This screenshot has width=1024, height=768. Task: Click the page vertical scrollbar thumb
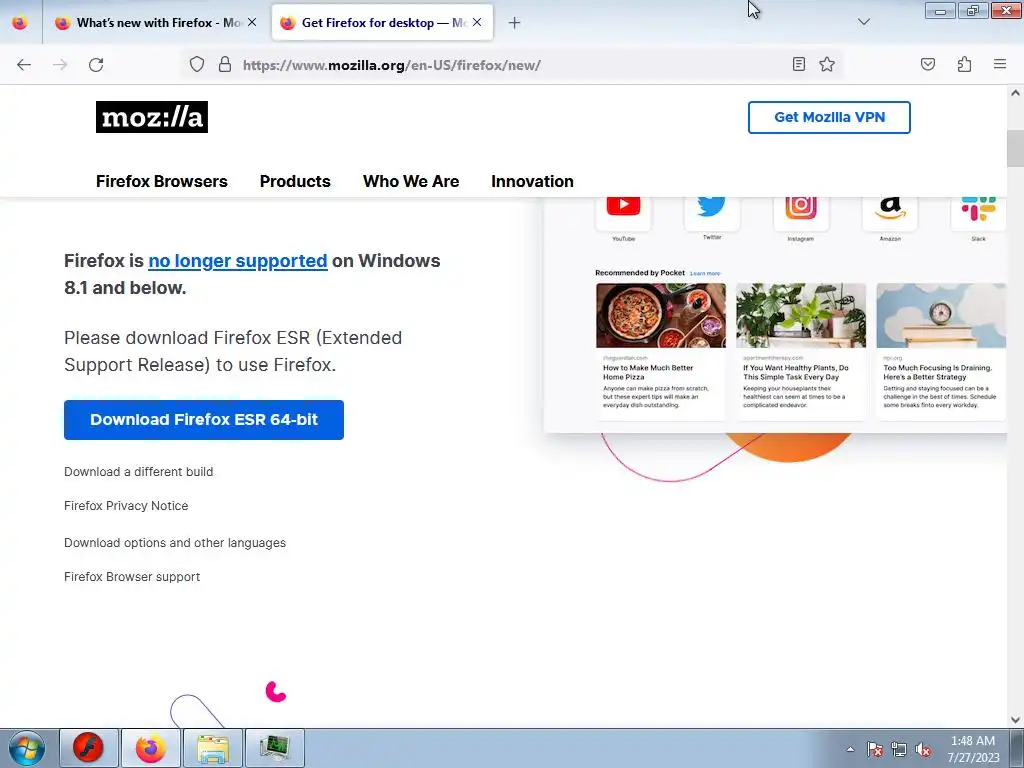point(1015,148)
